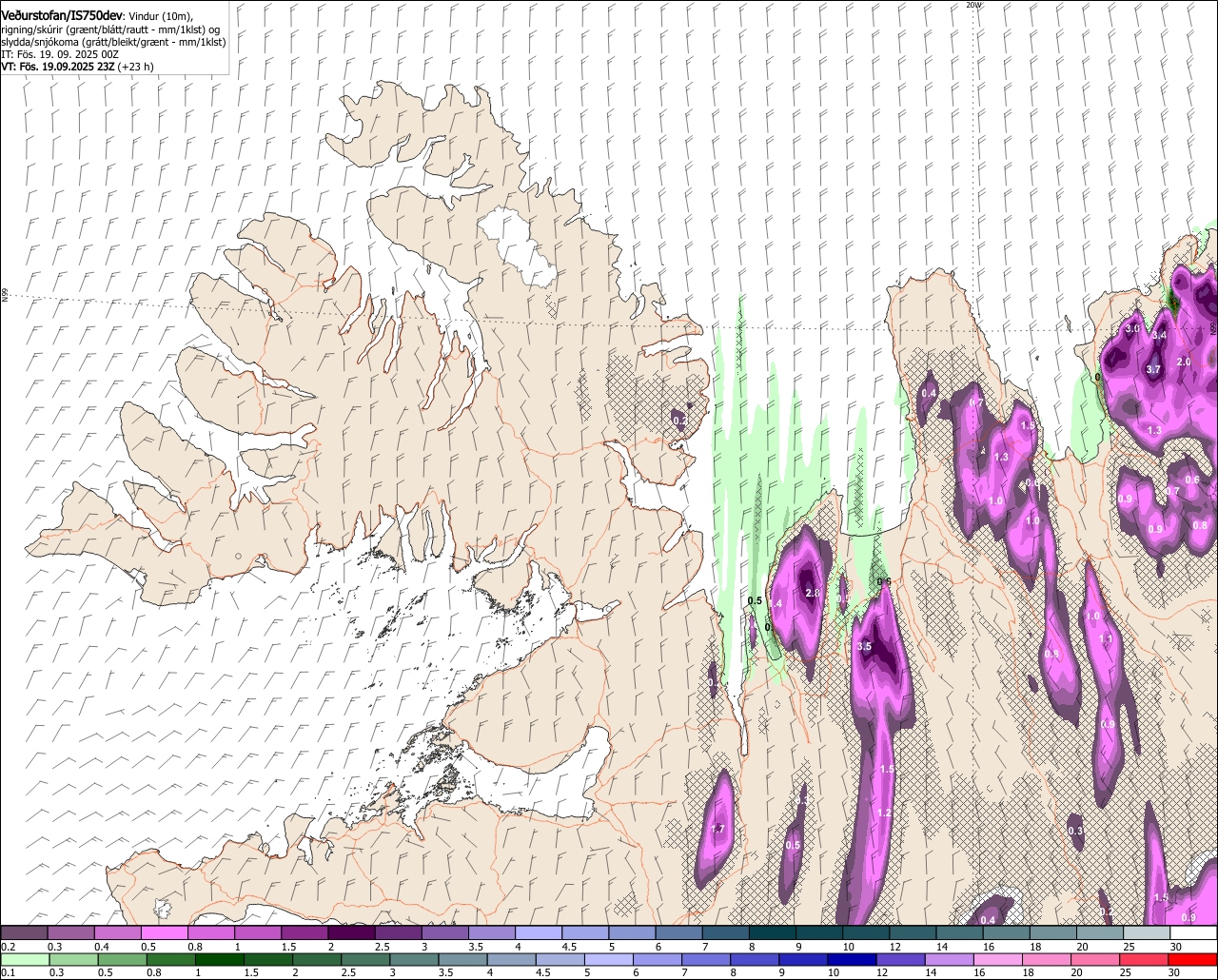Click the 20W longitude label at top
Image resolution: width=1218 pixels, height=980 pixels.
[x=972, y=5]
